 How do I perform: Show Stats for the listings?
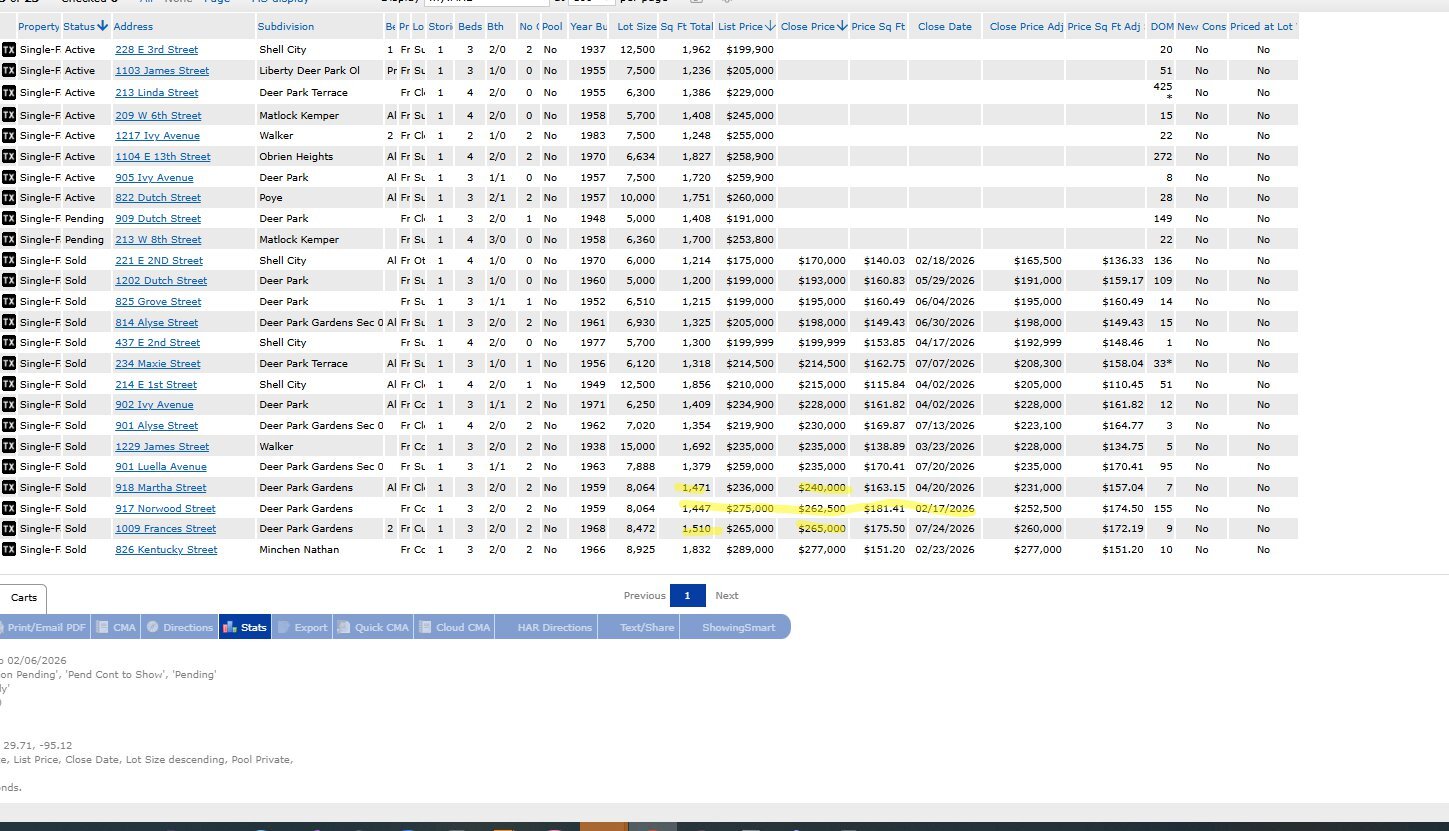[245, 627]
